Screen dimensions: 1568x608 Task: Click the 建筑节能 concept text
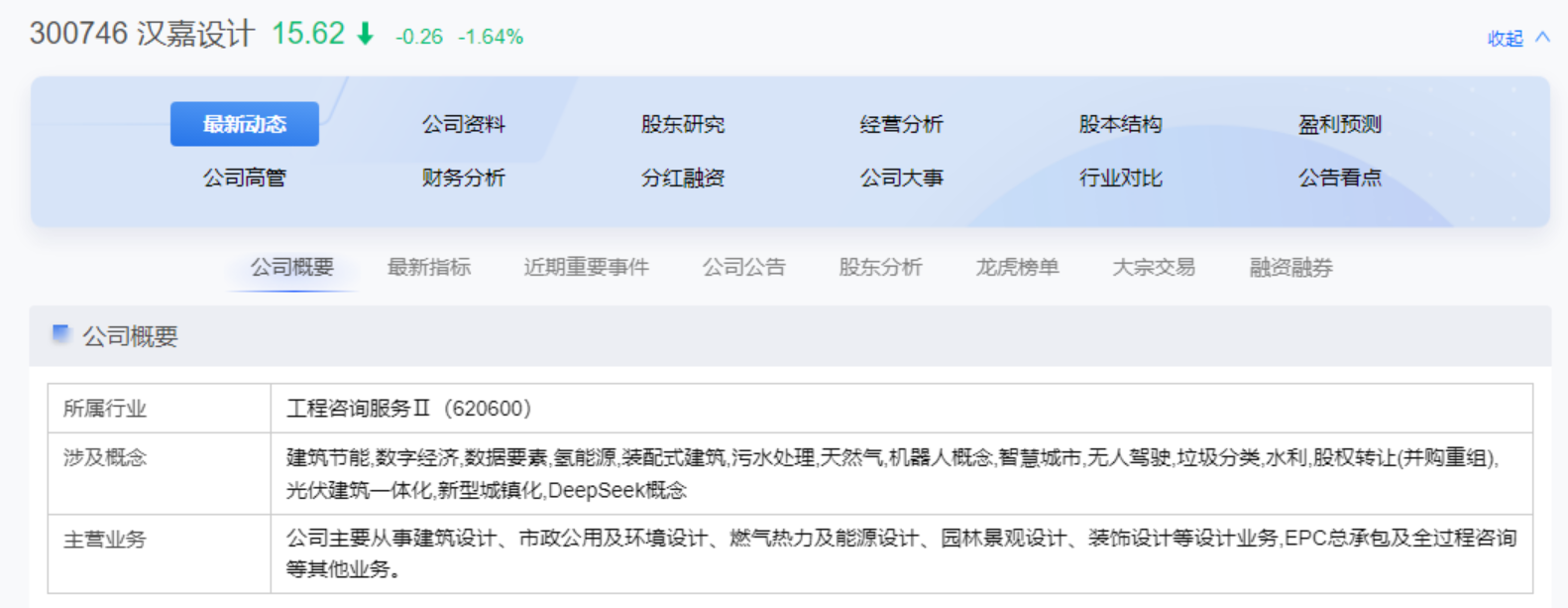click(x=328, y=457)
